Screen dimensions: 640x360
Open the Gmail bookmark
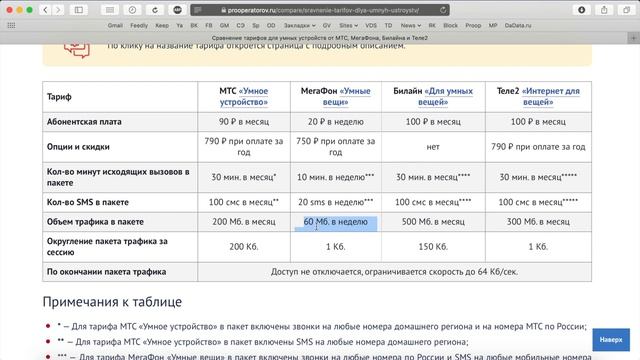point(115,25)
